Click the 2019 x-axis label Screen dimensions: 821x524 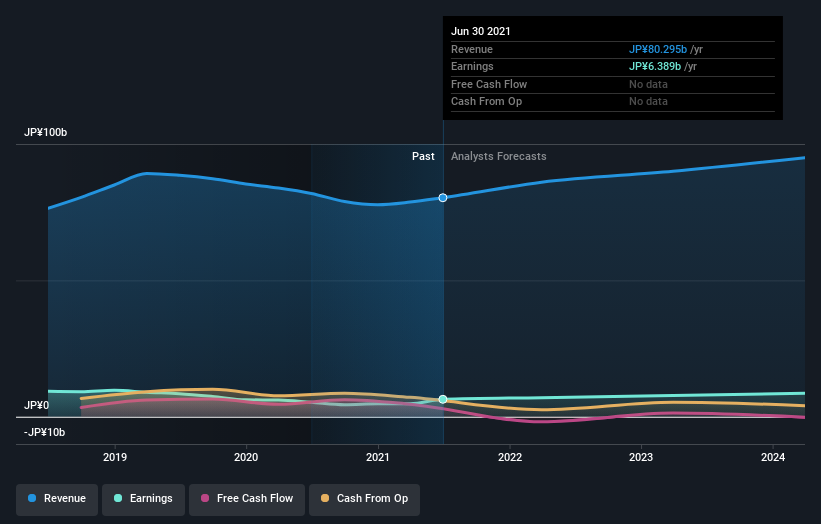click(x=115, y=458)
